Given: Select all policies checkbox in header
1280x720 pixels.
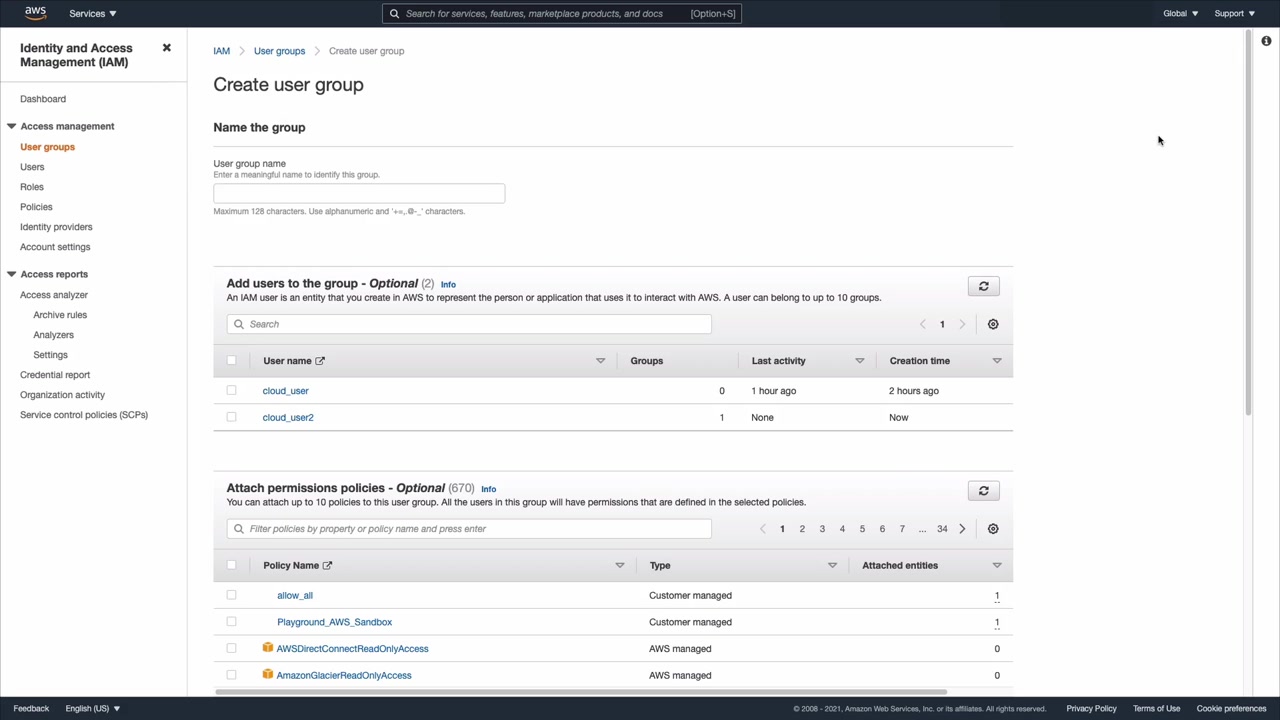Looking at the screenshot, I should pos(232,565).
